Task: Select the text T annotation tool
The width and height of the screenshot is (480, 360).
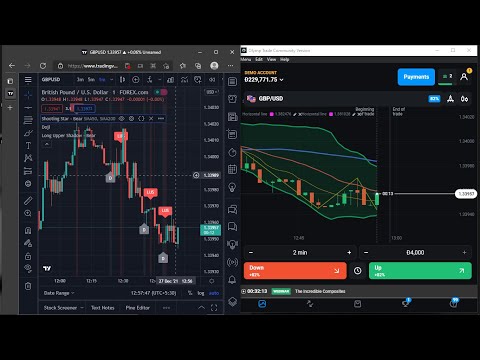Action: (28, 146)
